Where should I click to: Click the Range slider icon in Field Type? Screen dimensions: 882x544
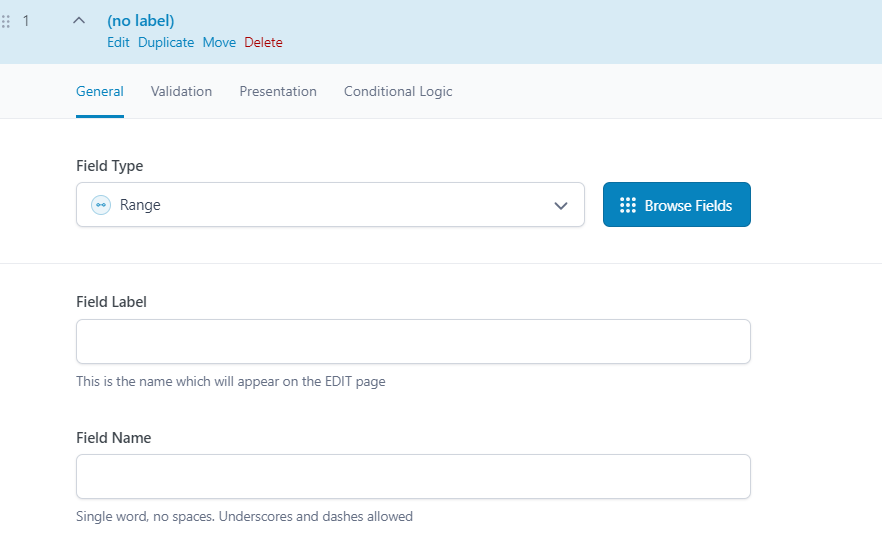(100, 205)
